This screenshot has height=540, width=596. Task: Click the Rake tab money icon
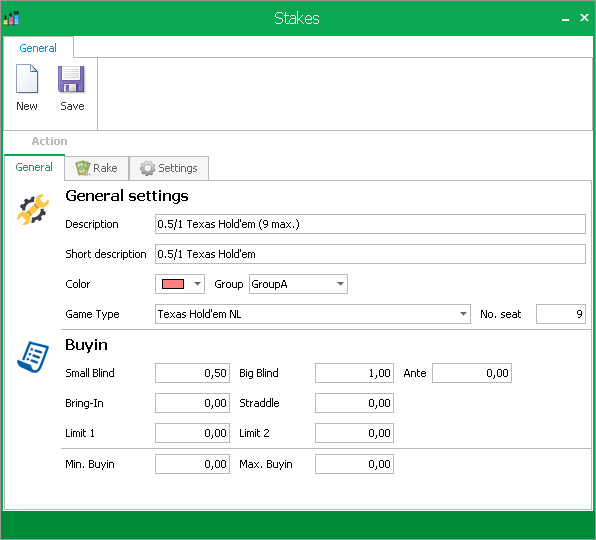coord(83,168)
